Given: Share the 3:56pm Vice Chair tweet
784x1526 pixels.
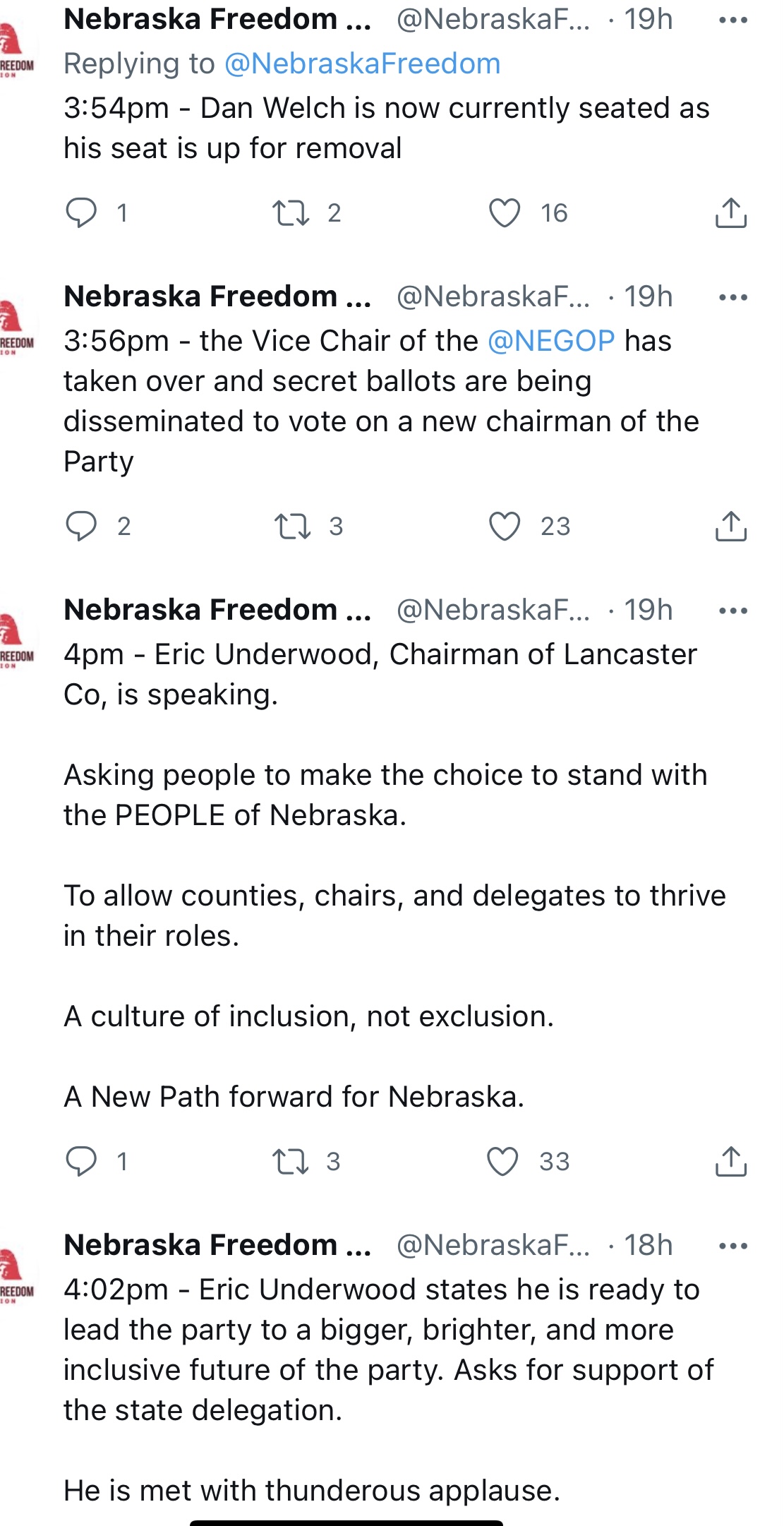Looking at the screenshot, I should click(730, 526).
